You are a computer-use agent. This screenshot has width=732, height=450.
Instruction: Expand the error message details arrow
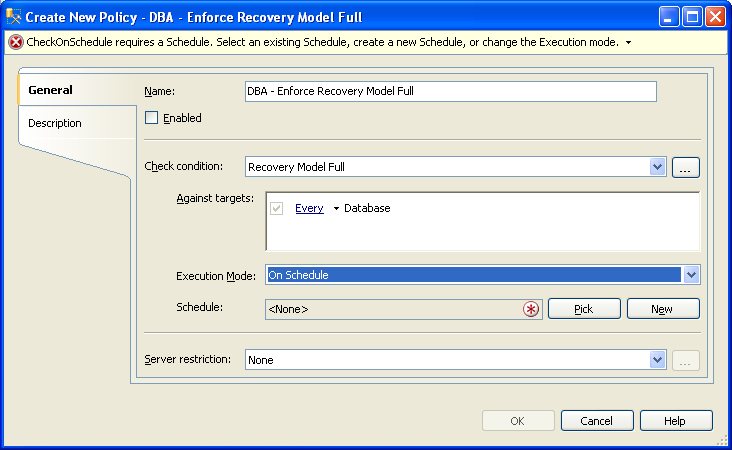tap(628, 42)
